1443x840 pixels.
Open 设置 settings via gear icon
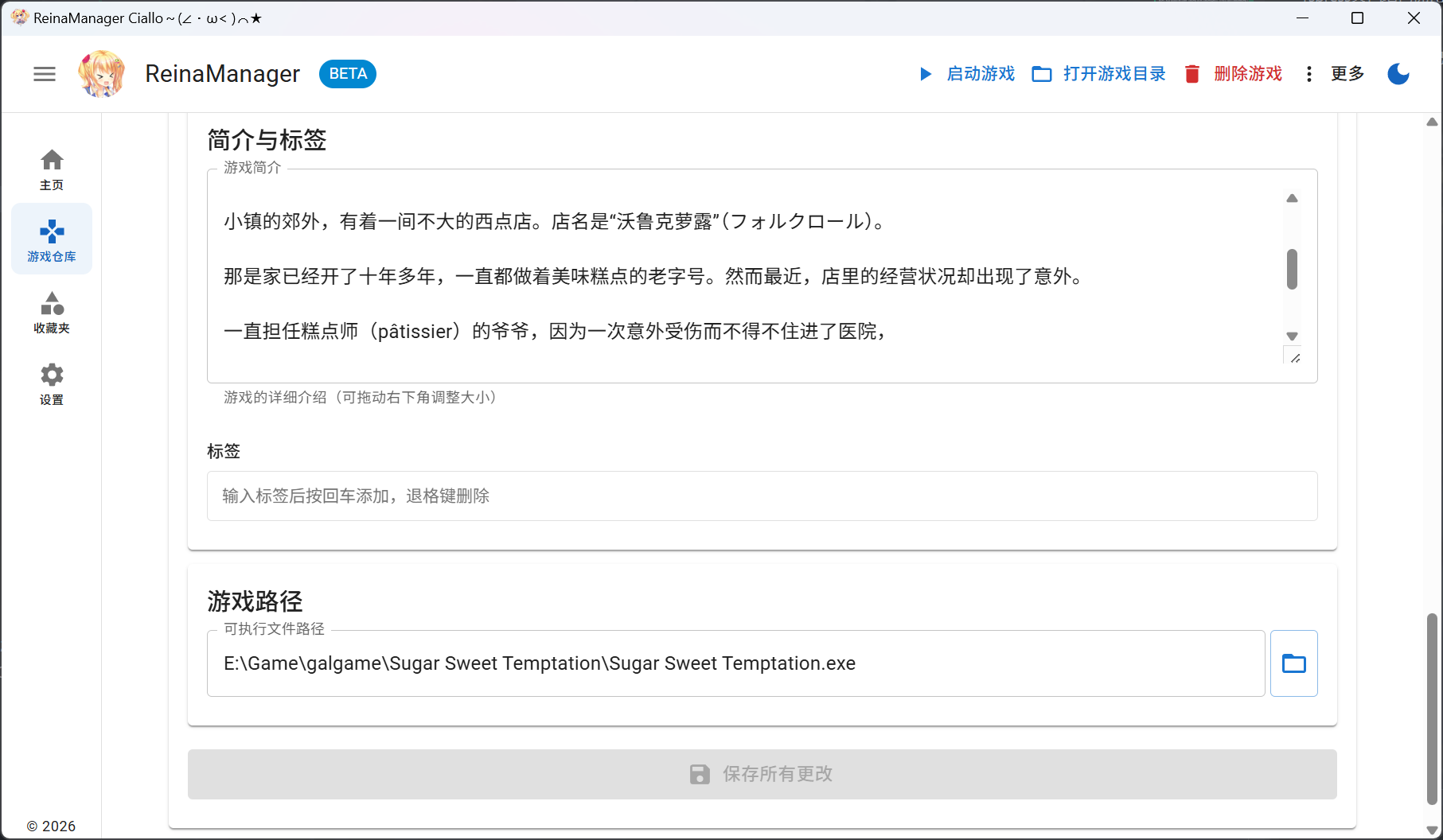coord(51,383)
